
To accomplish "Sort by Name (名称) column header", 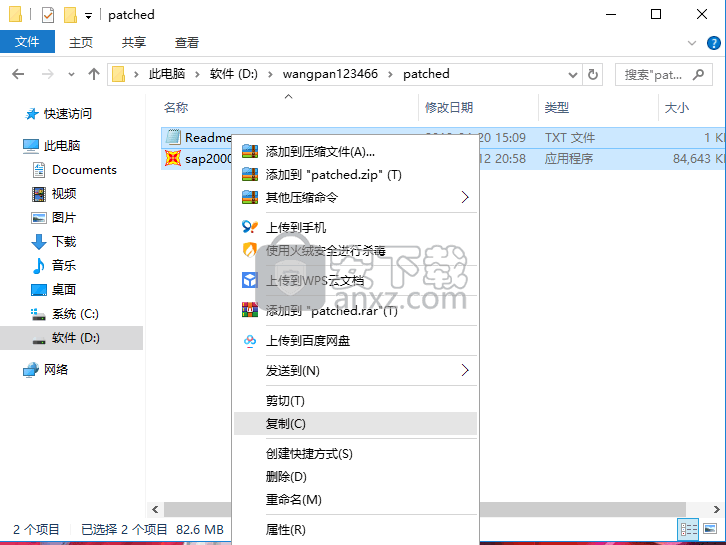I will (289, 107).
